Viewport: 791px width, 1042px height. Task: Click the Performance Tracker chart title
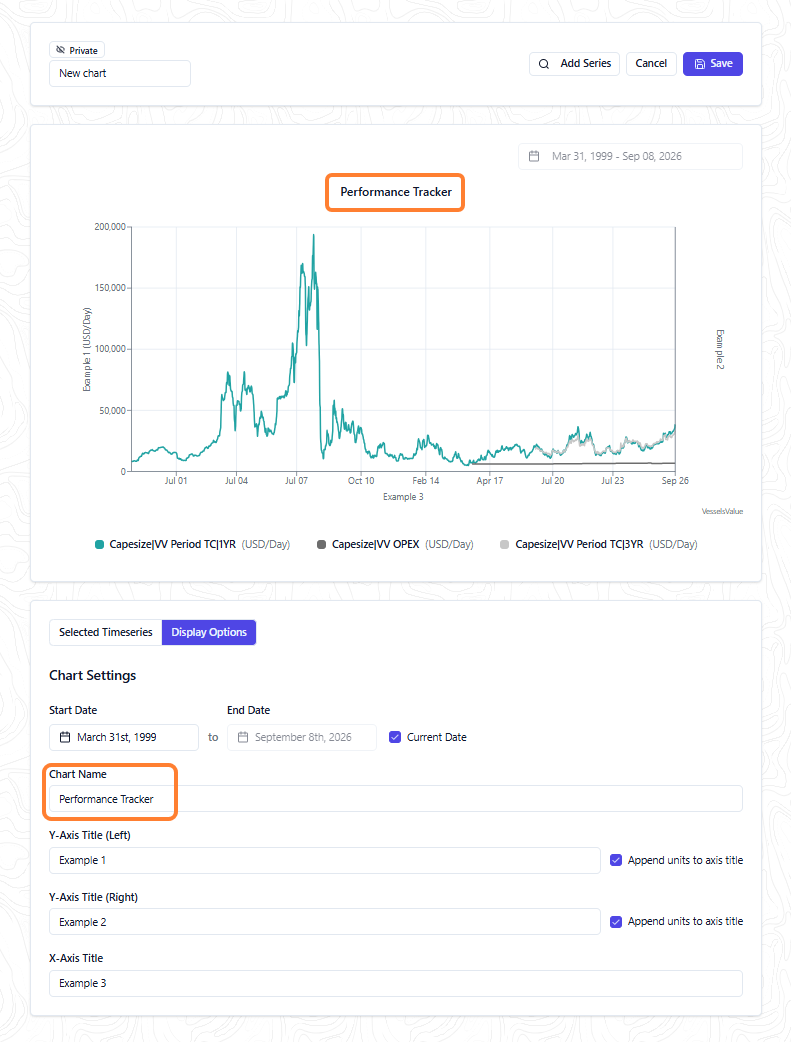396,192
